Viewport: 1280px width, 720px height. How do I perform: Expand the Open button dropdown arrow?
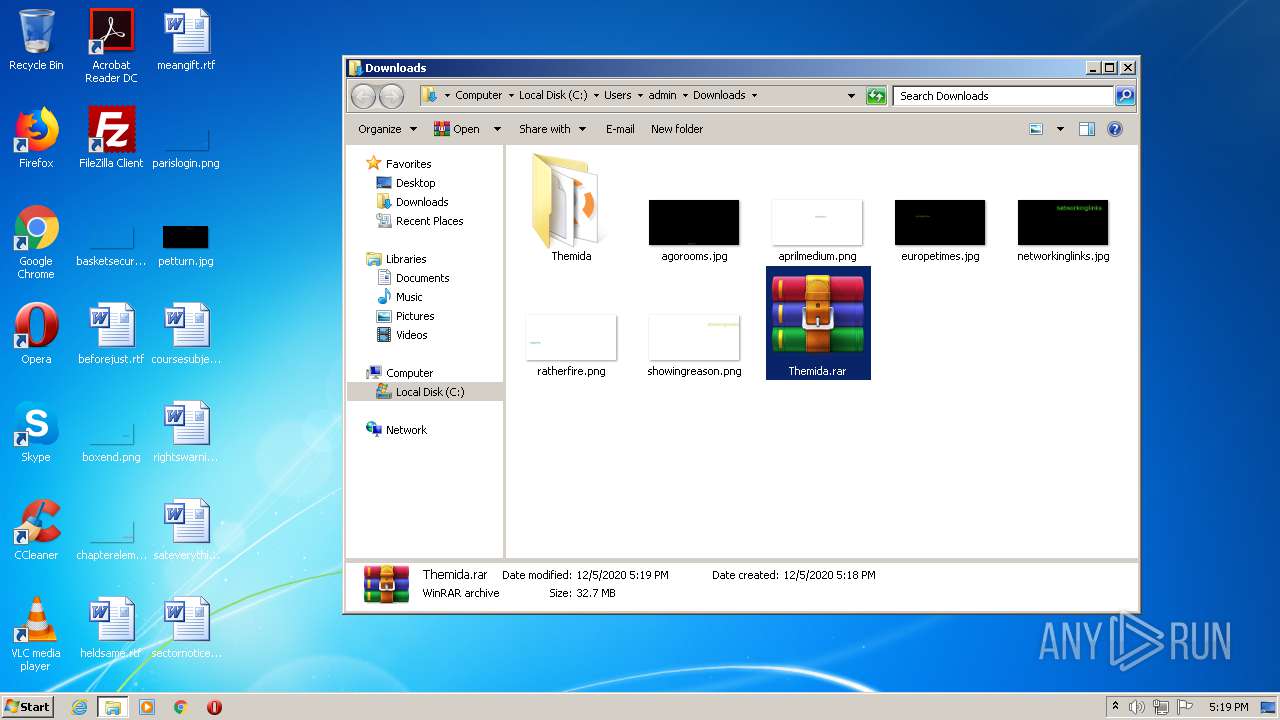coord(495,129)
